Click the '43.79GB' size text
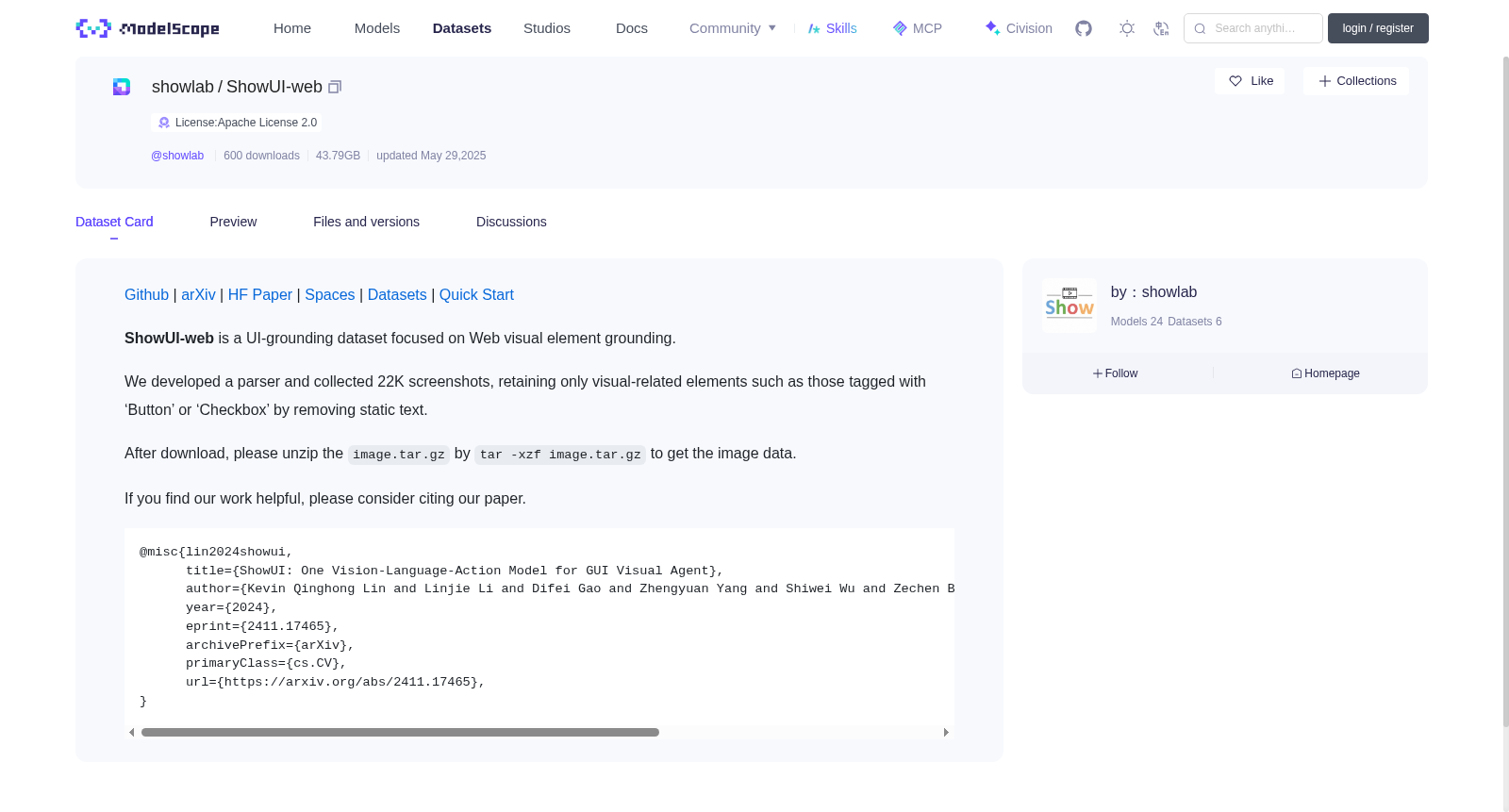 pos(338,156)
